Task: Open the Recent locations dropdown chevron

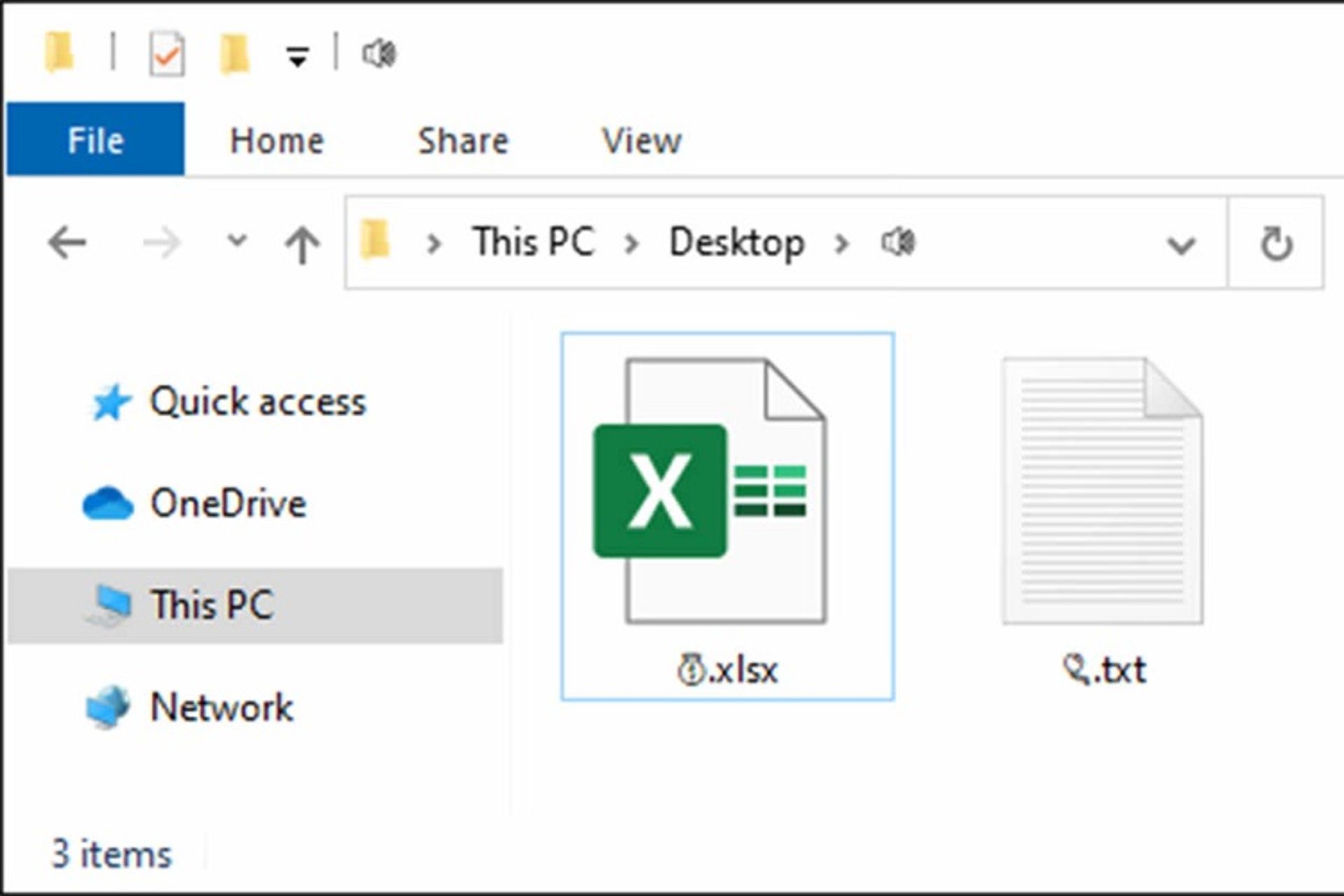Action: pos(237,241)
